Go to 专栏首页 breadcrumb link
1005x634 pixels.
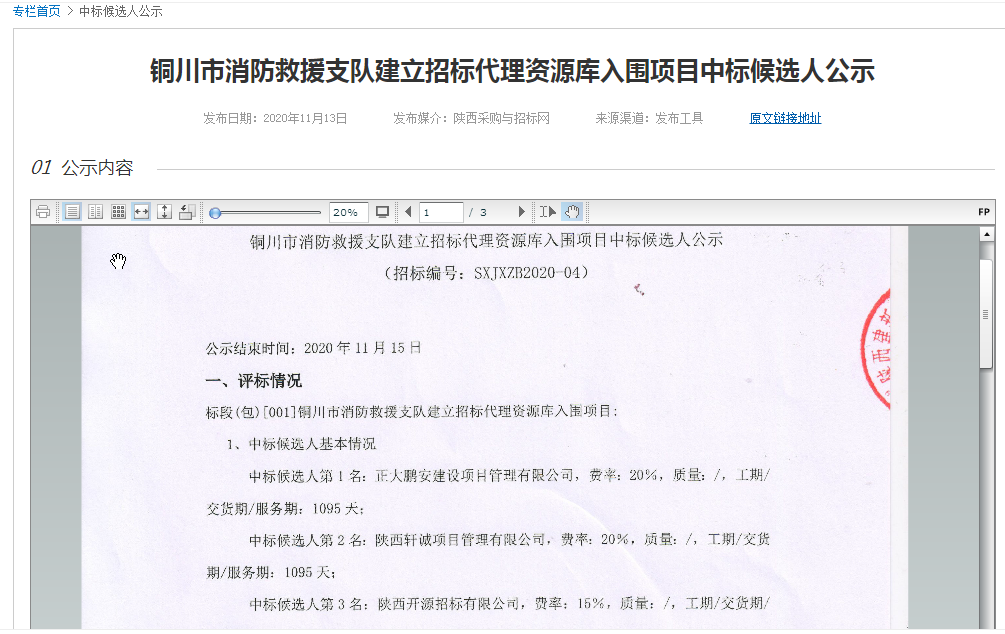pyautogui.click(x=36, y=11)
